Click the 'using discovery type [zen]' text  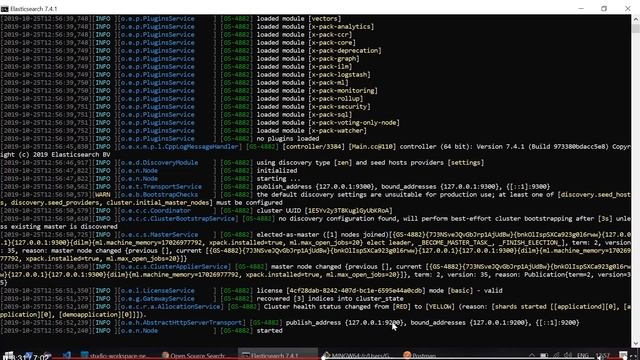tap(304, 162)
